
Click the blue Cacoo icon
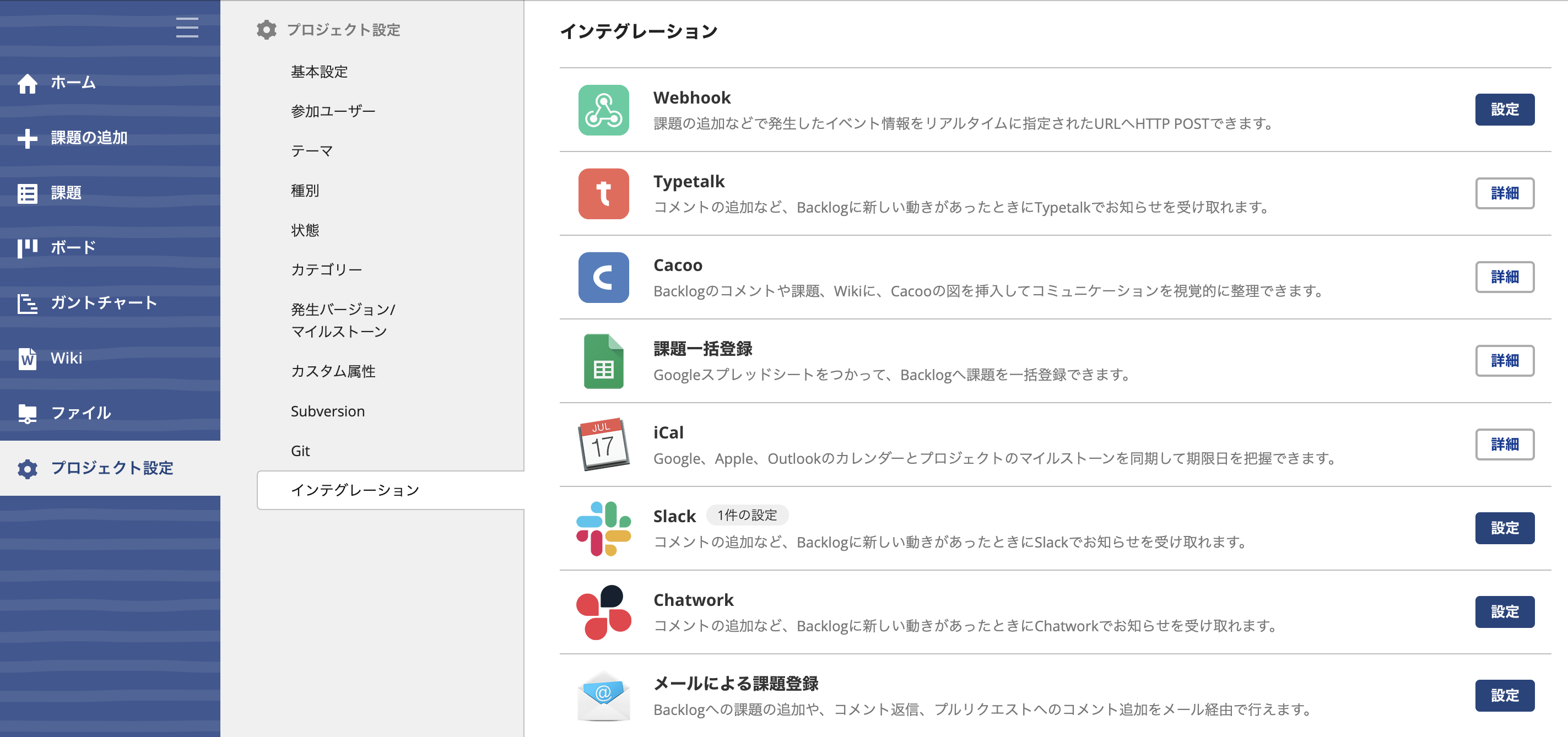[603, 278]
